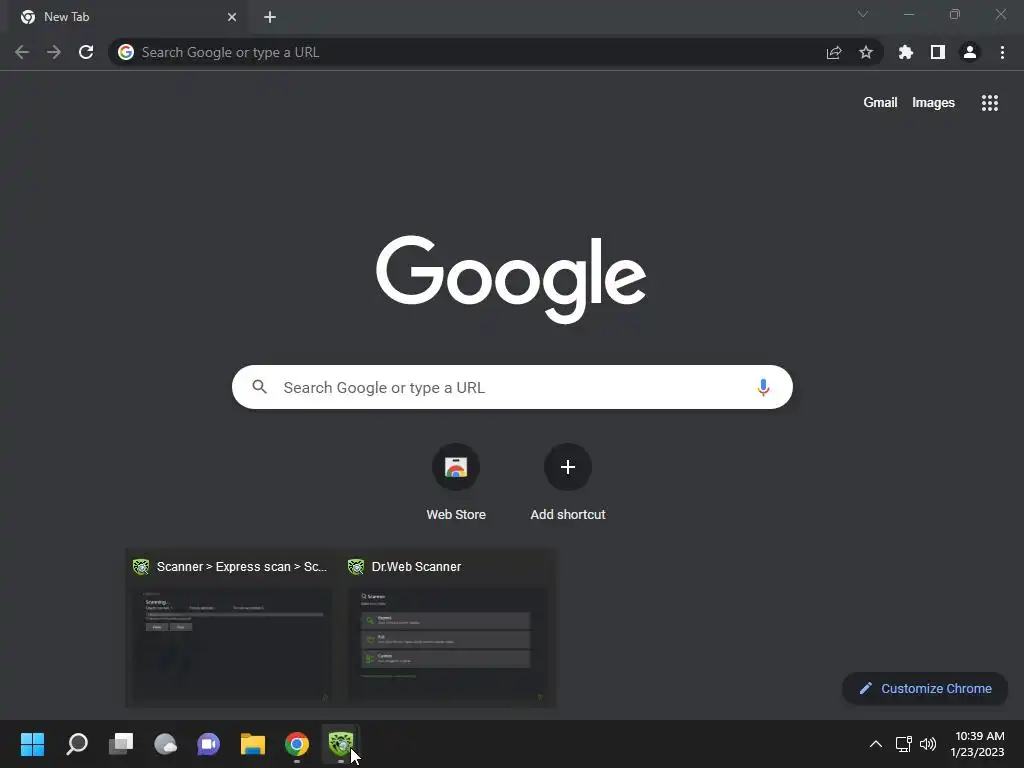The image size is (1024, 768).
Task: Click the Google search box
Action: (512, 387)
